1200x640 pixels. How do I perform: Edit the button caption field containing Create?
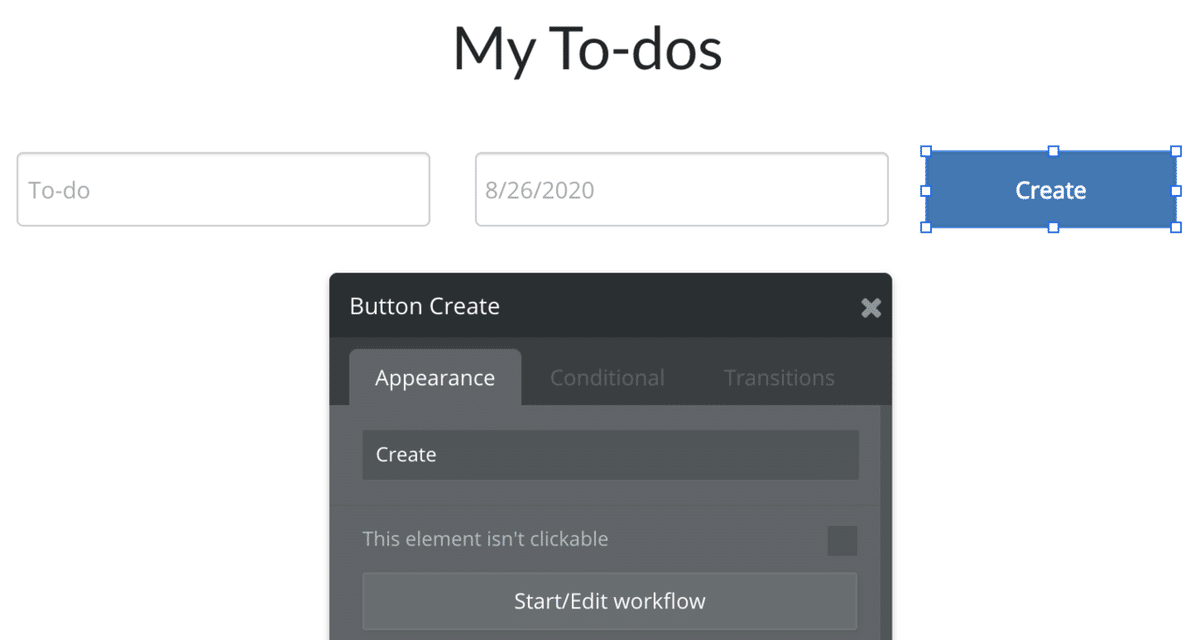point(610,455)
